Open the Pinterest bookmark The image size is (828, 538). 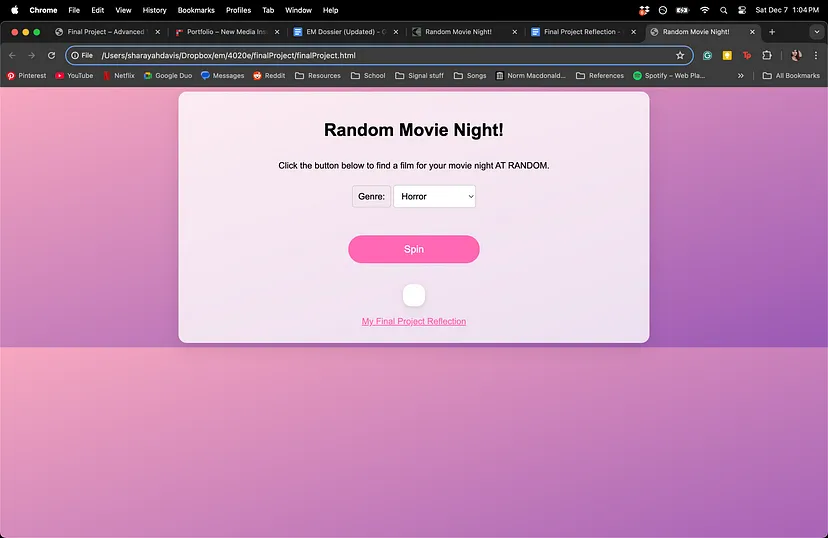26,76
